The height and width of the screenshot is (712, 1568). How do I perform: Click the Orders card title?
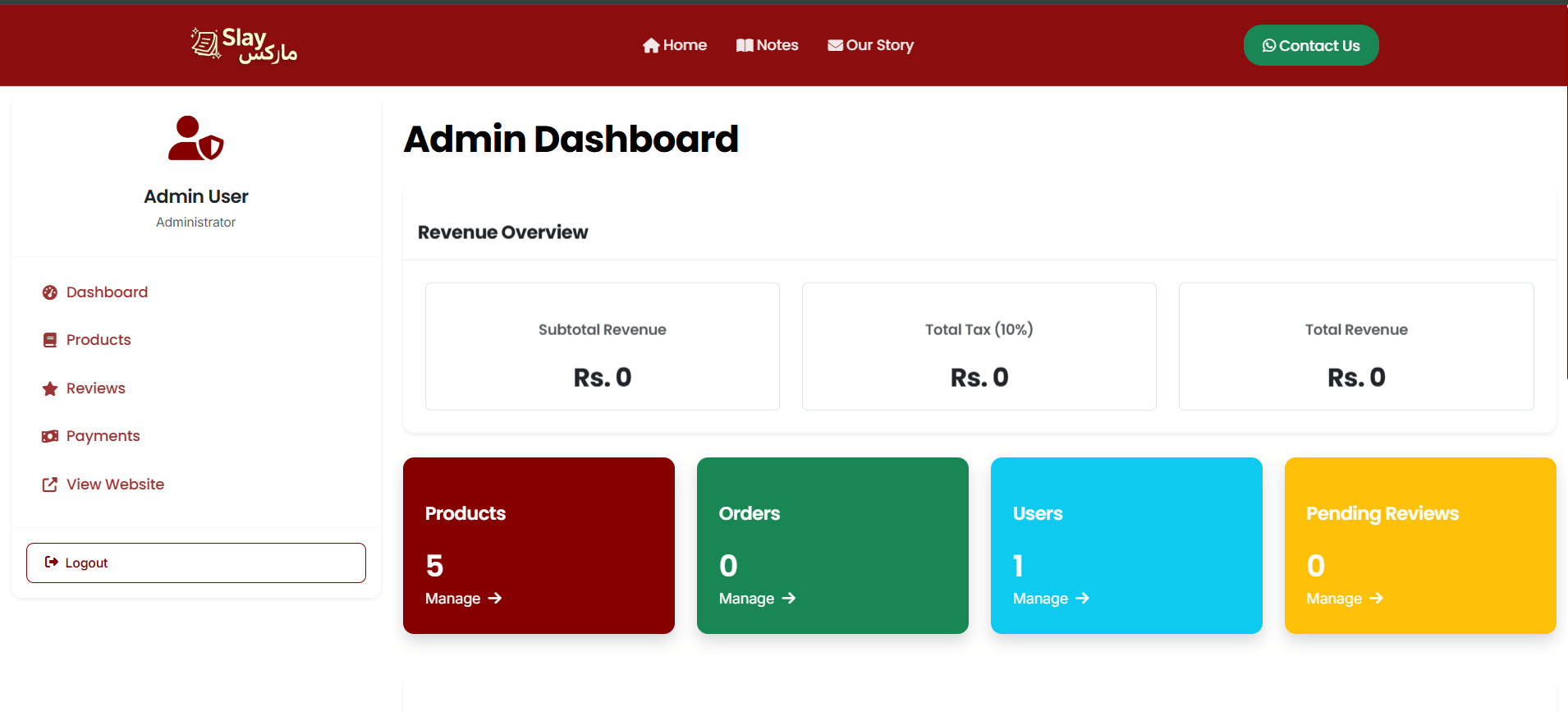click(750, 513)
